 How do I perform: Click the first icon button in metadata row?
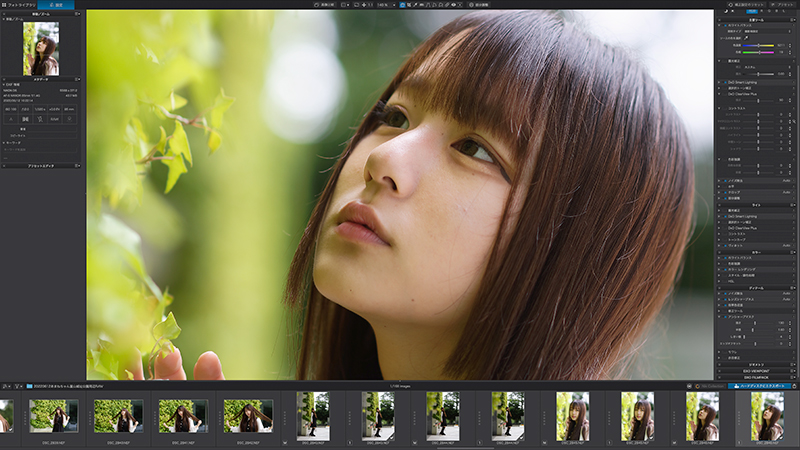pyautogui.click(x=11, y=119)
